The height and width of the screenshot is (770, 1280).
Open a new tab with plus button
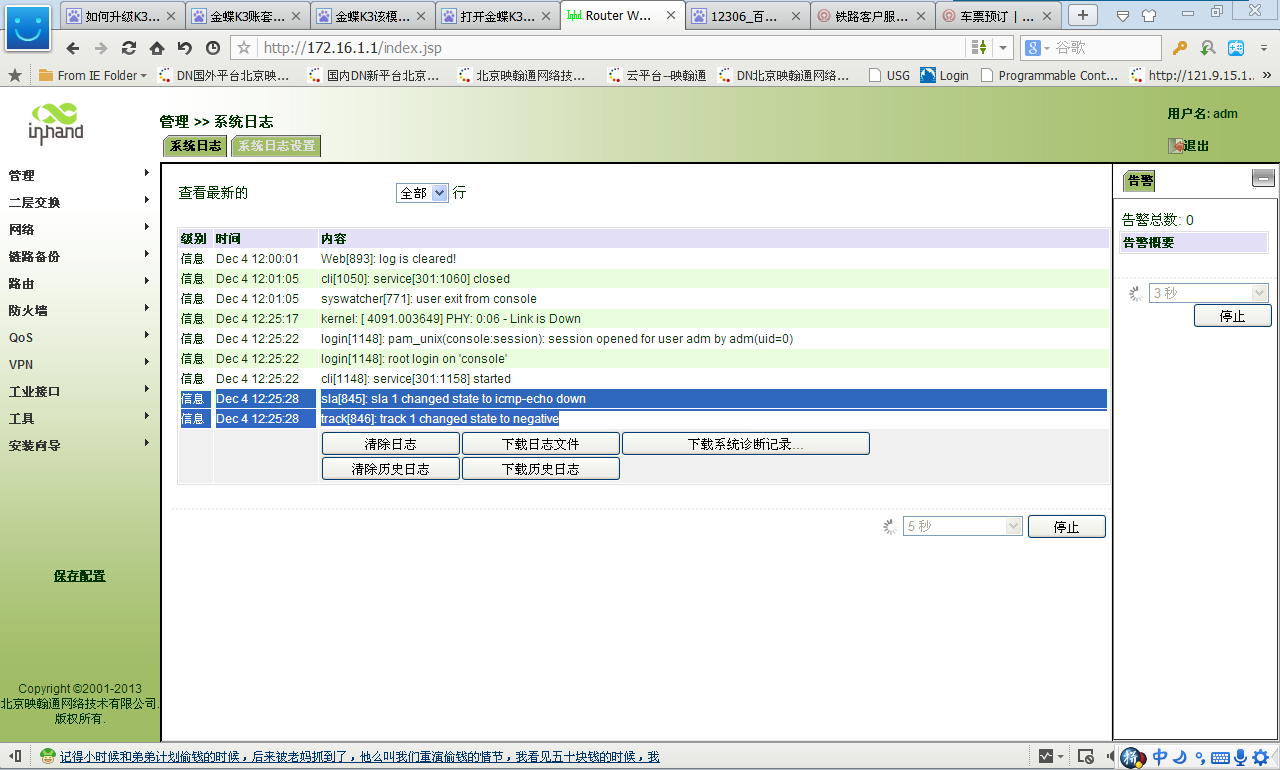coord(1083,15)
